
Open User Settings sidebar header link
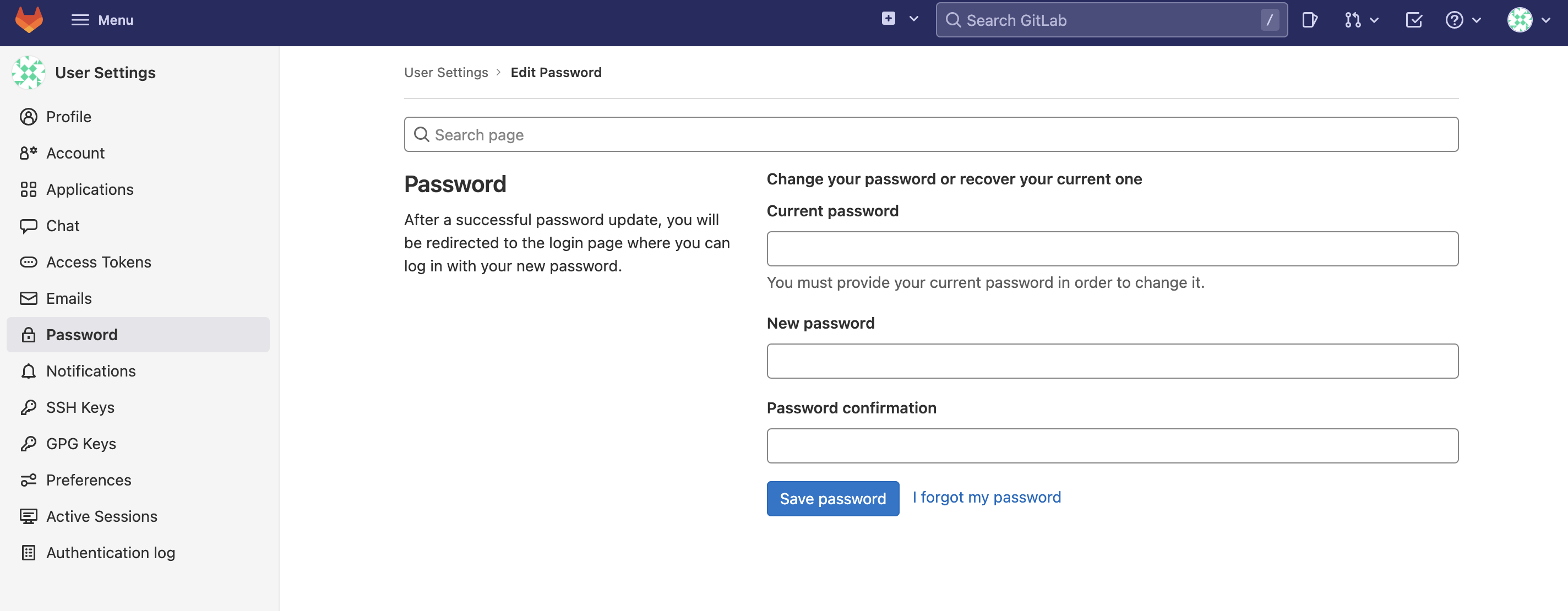(x=105, y=73)
